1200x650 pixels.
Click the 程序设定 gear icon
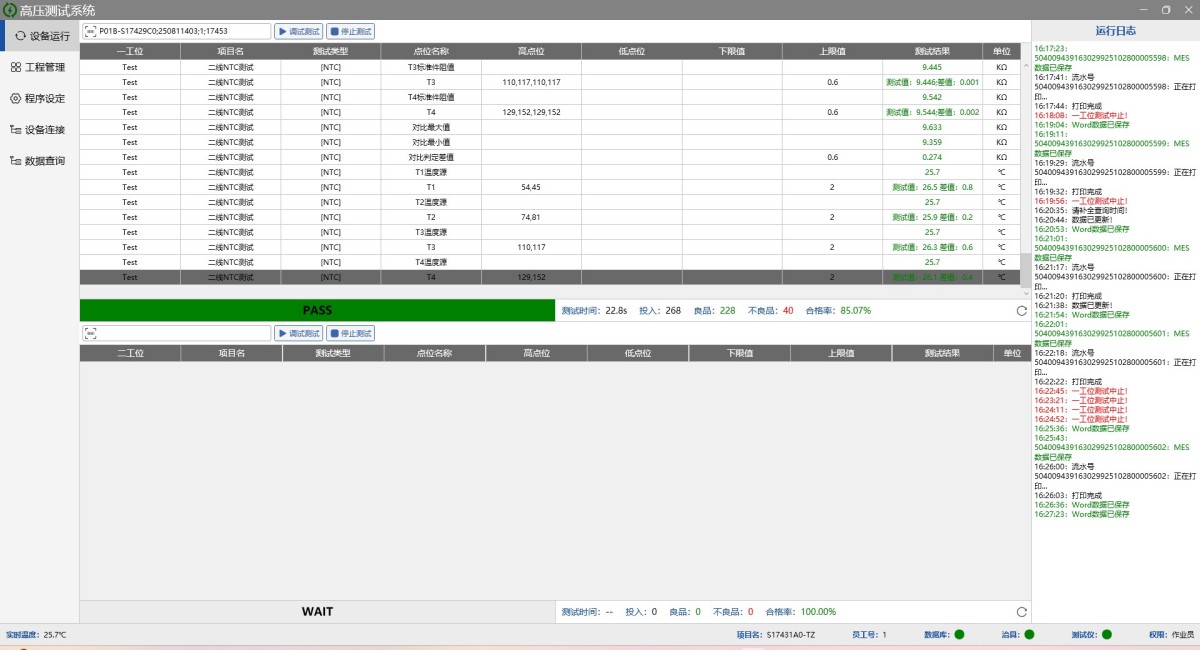click(15, 98)
